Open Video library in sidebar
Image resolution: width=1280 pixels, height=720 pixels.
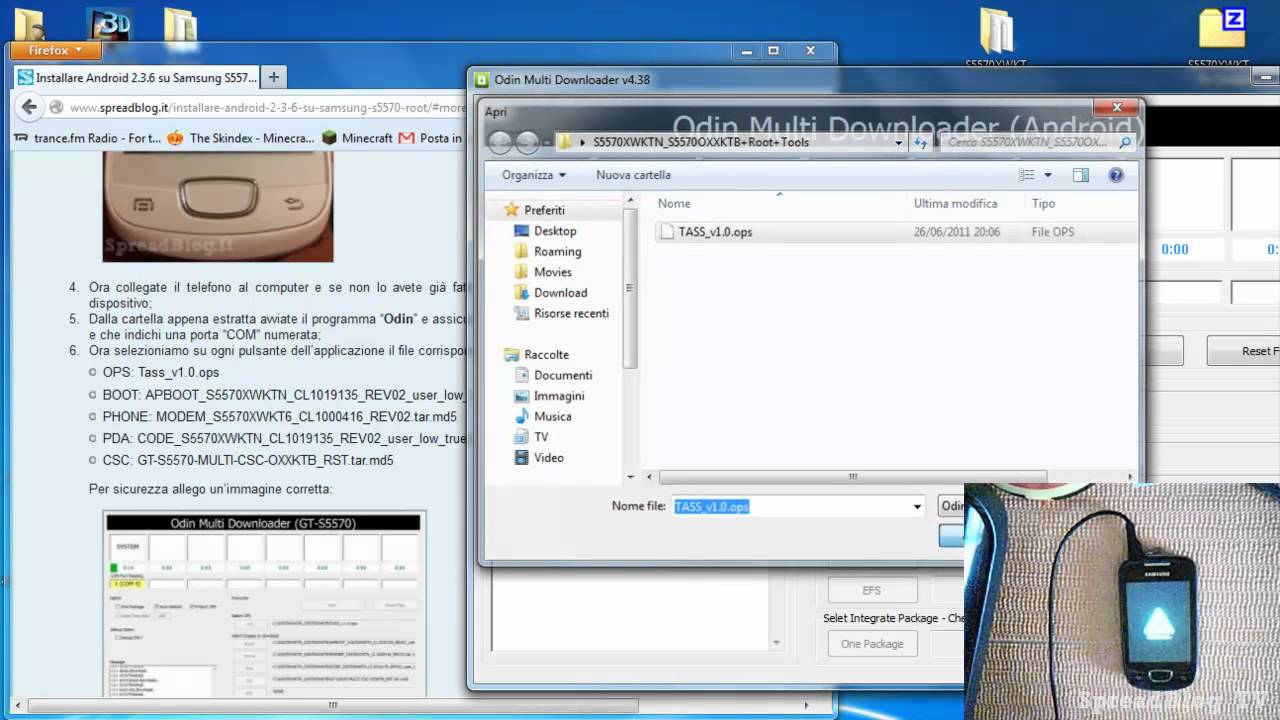point(539,458)
